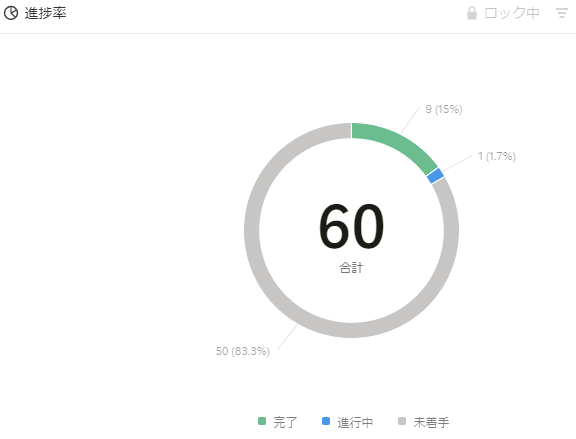Click the 進捗率 widget title
576x439 pixels.
[46, 13]
